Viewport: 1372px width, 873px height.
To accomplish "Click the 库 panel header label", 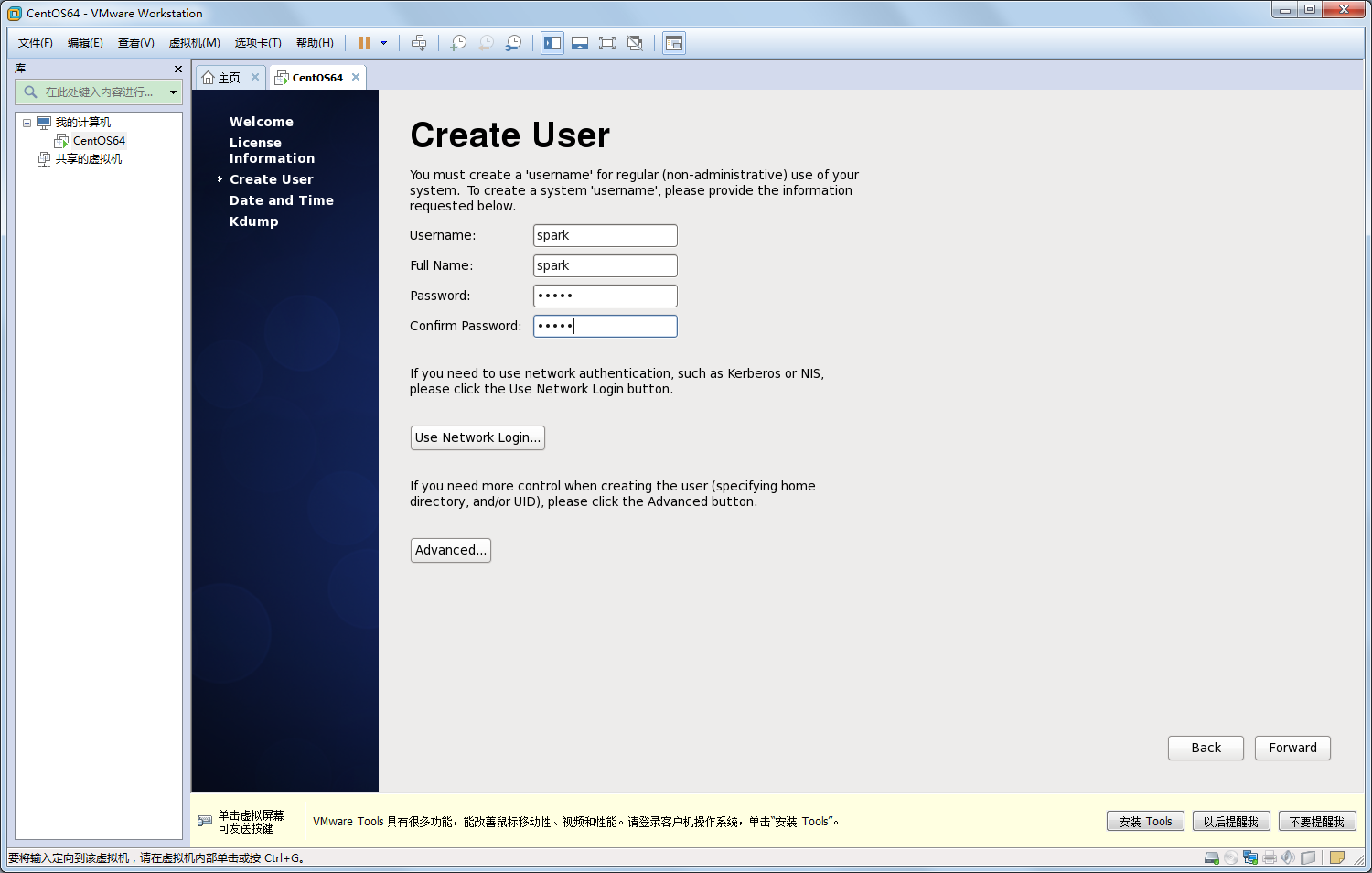I will click(20, 69).
